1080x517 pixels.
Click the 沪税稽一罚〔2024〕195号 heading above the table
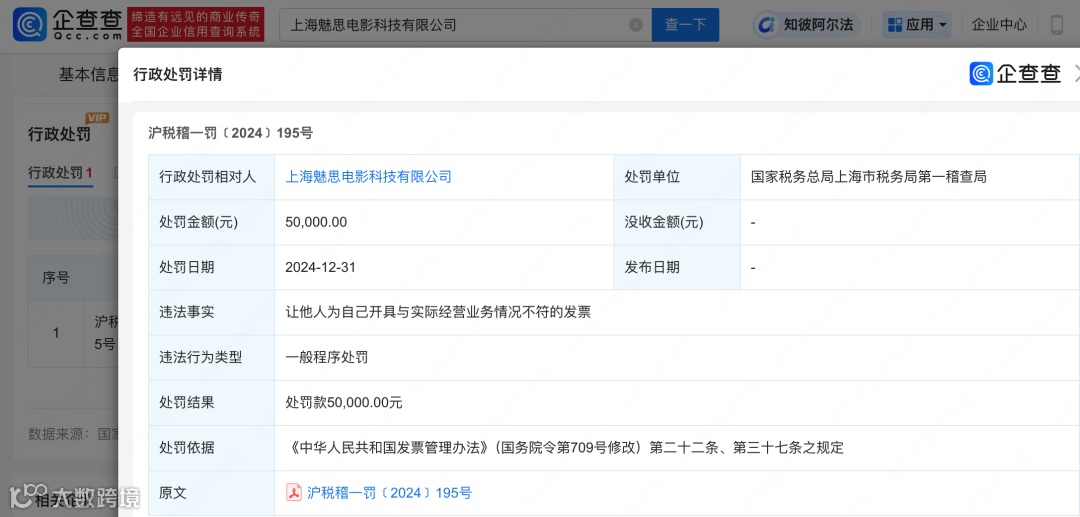pyautogui.click(x=231, y=133)
